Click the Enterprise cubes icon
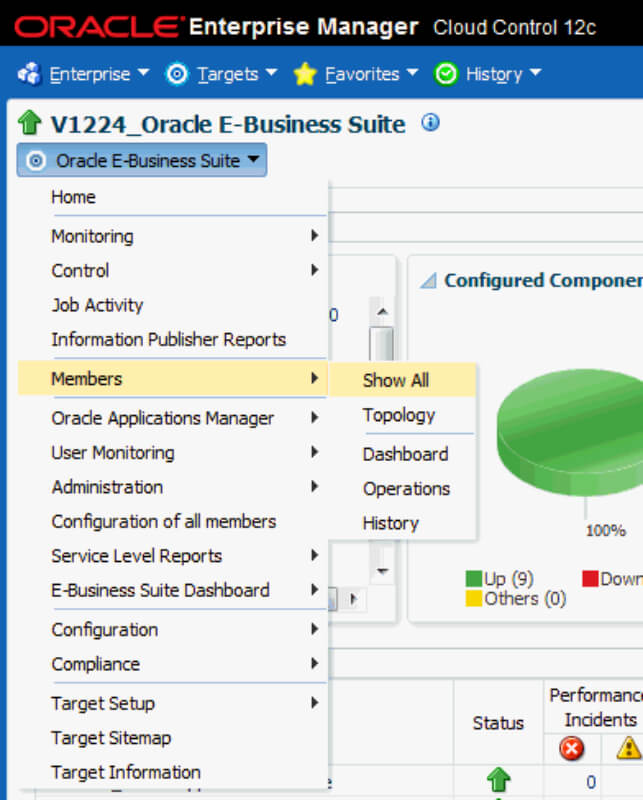The width and height of the screenshot is (643, 800). click(29, 74)
